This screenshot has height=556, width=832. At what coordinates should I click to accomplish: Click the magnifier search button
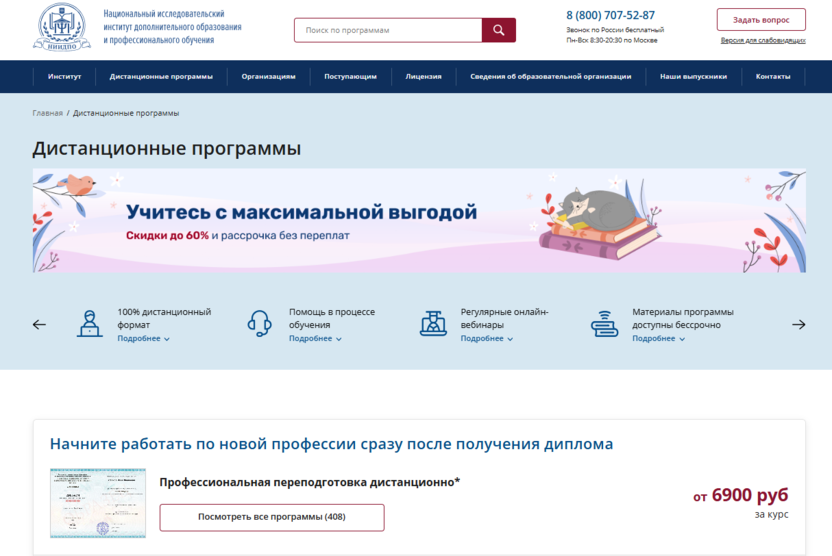pyautogui.click(x=498, y=30)
